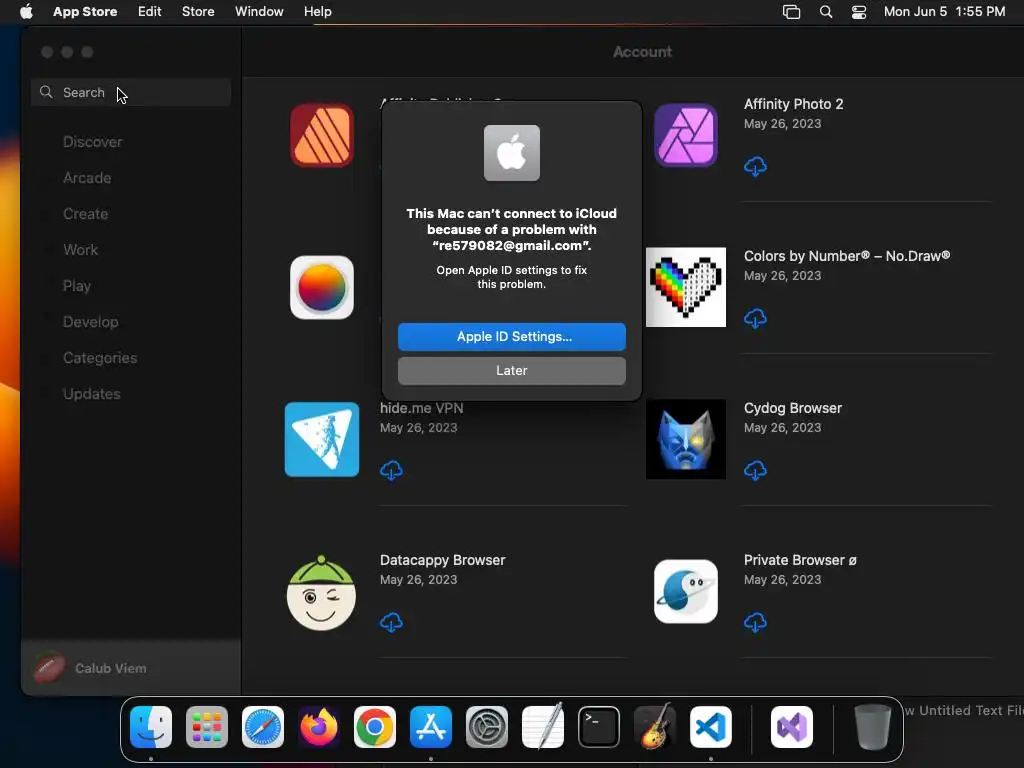Go to the Work section
Image resolution: width=1024 pixels, height=768 pixels.
[x=80, y=249]
